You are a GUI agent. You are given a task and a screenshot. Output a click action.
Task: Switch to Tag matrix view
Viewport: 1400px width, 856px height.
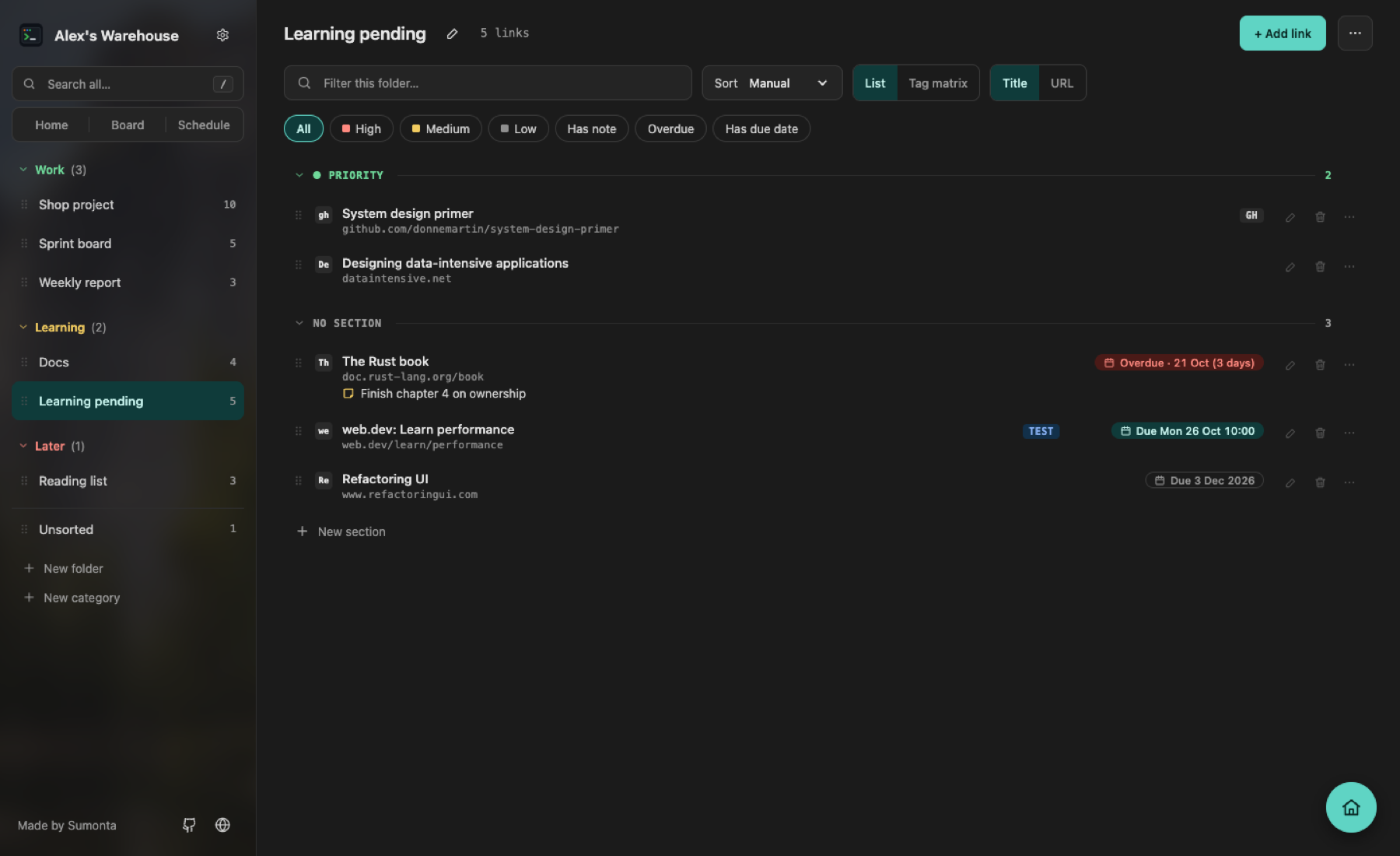click(938, 83)
